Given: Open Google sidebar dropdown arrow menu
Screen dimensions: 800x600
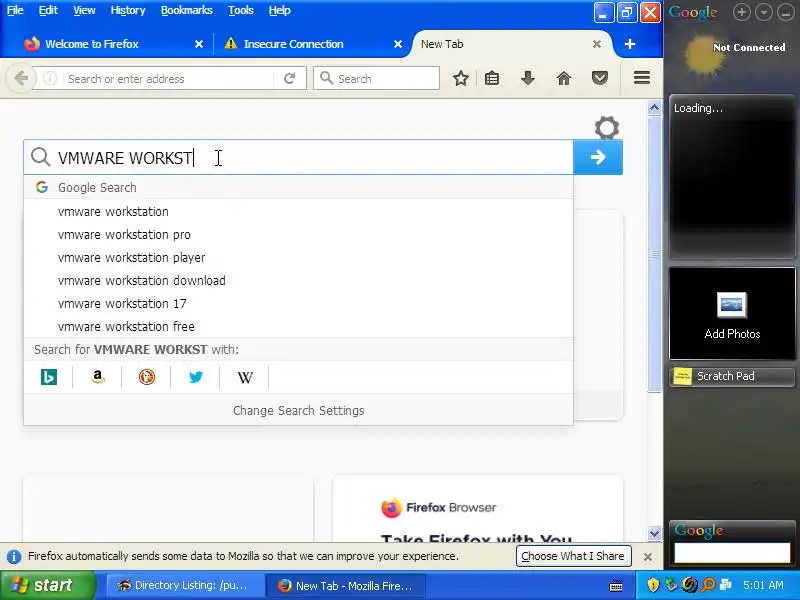Looking at the screenshot, I should coord(764,12).
